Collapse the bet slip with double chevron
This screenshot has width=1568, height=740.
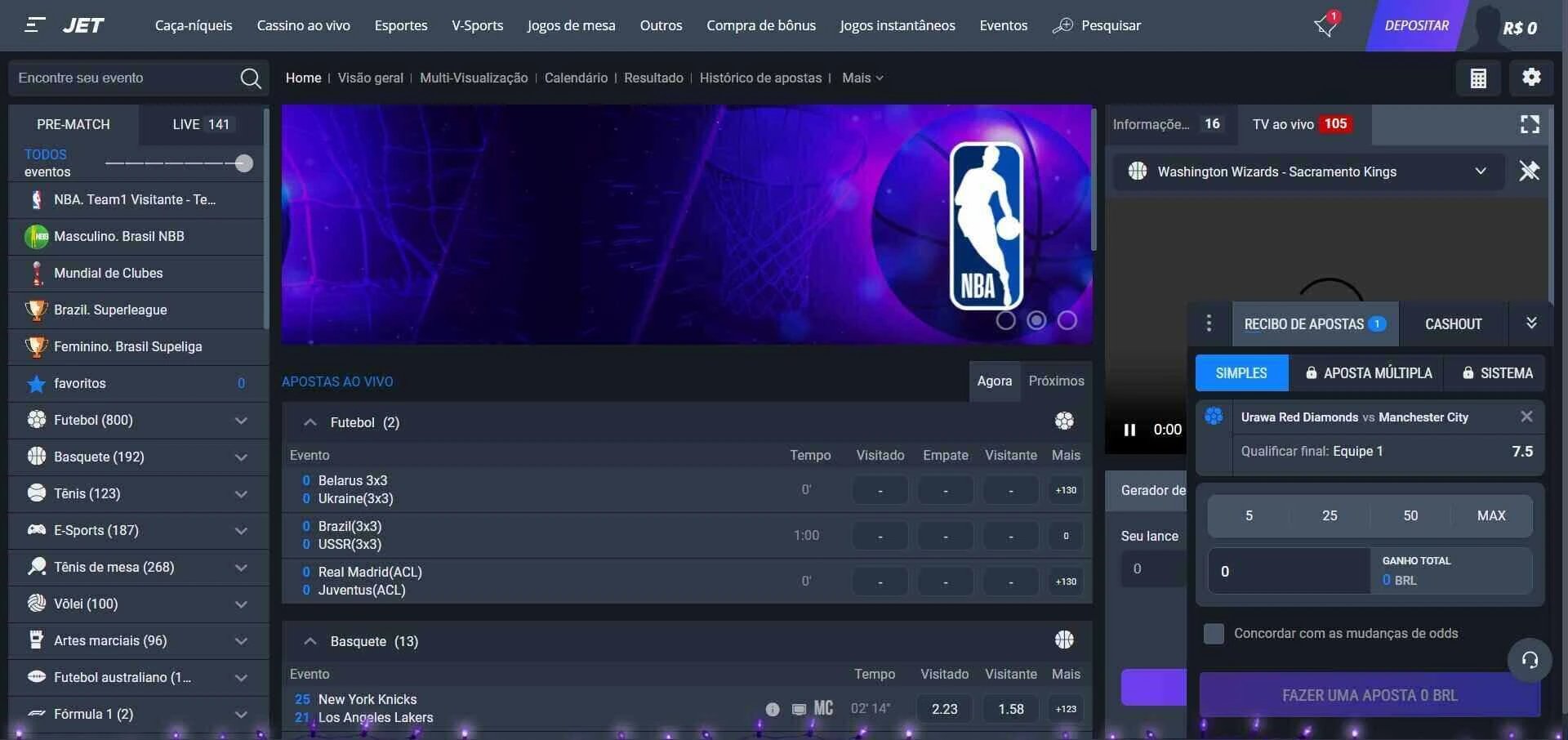tap(1531, 323)
